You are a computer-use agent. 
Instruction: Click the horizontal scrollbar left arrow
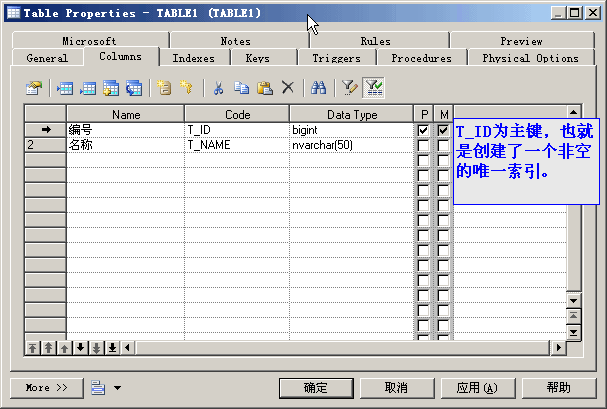pyautogui.click(x=127, y=348)
